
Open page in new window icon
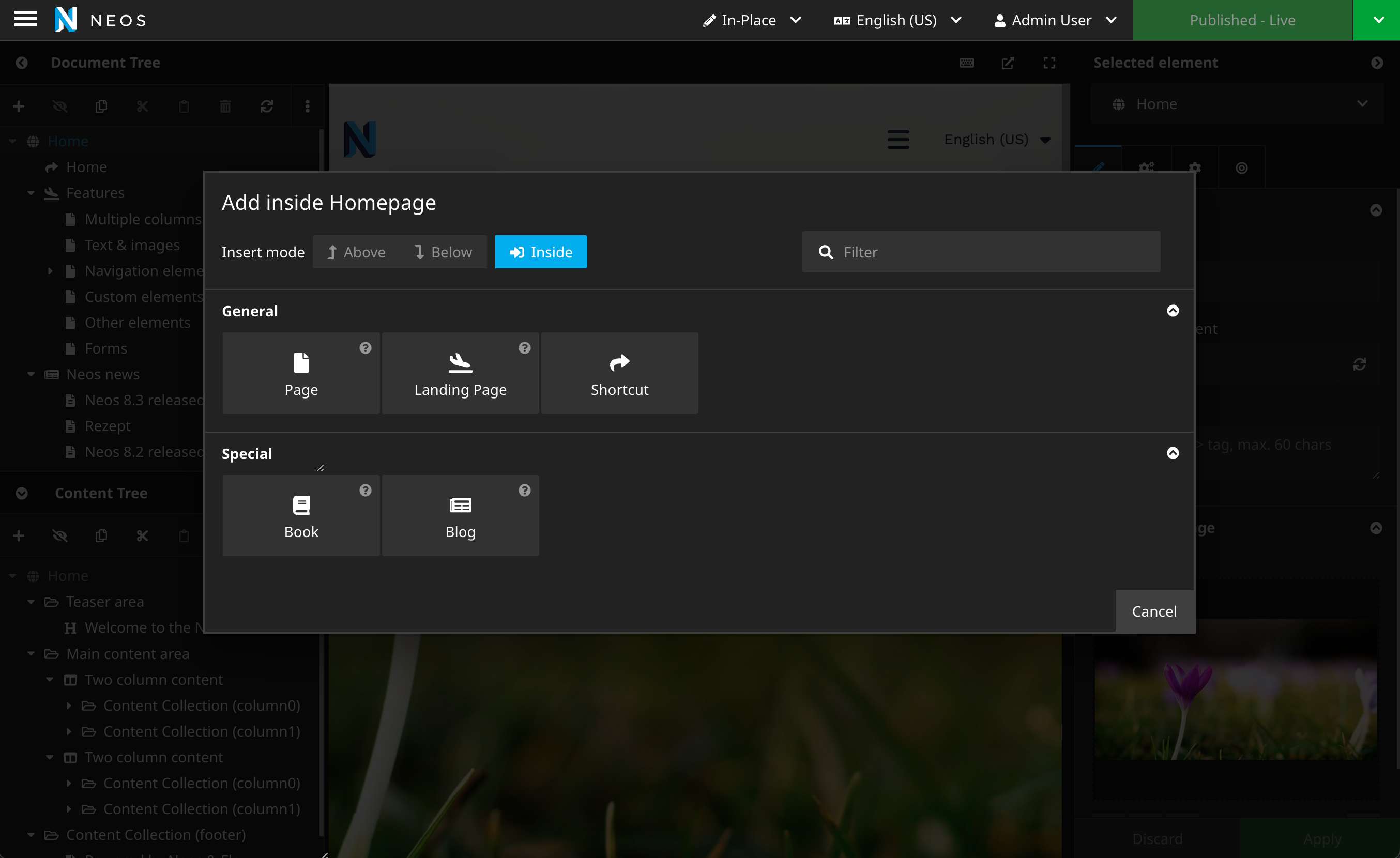(1008, 63)
